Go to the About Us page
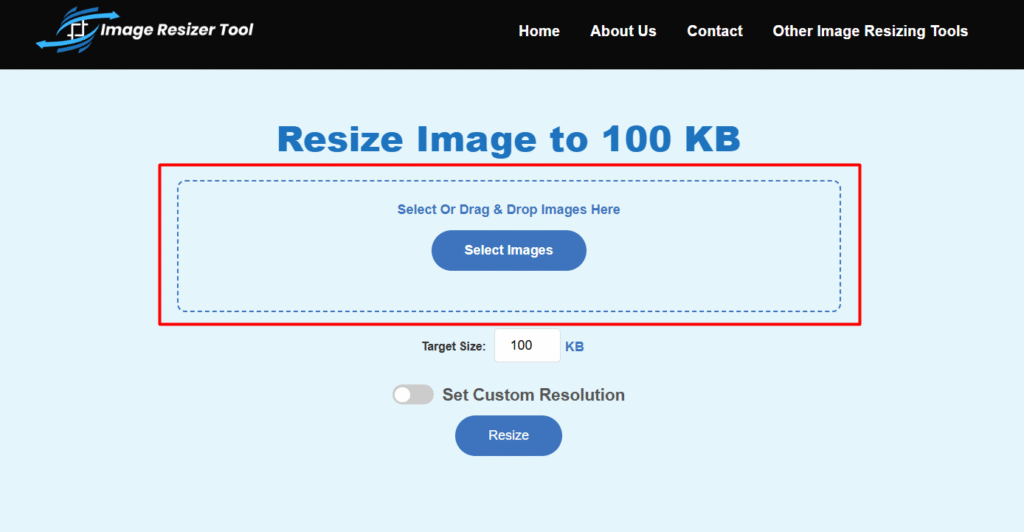Image resolution: width=1024 pixels, height=532 pixels. 623,31
